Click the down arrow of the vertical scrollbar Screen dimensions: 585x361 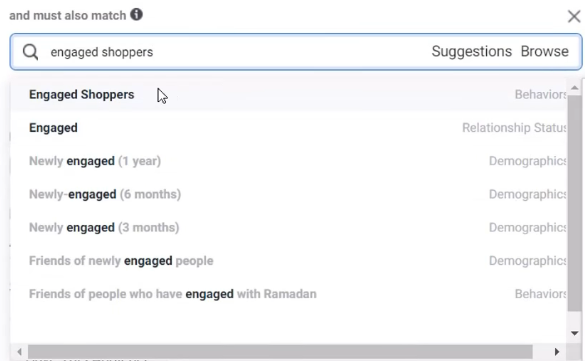pyautogui.click(x=575, y=333)
